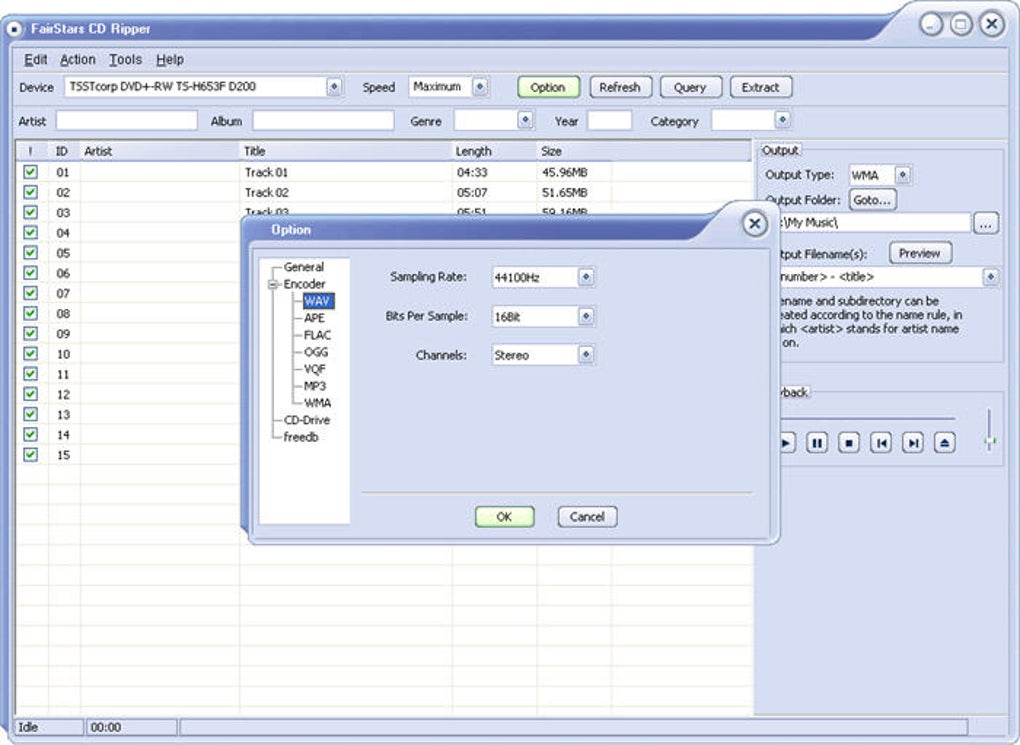The height and width of the screenshot is (745, 1020).
Task: Select WAV encoder in tree
Action: click(318, 301)
